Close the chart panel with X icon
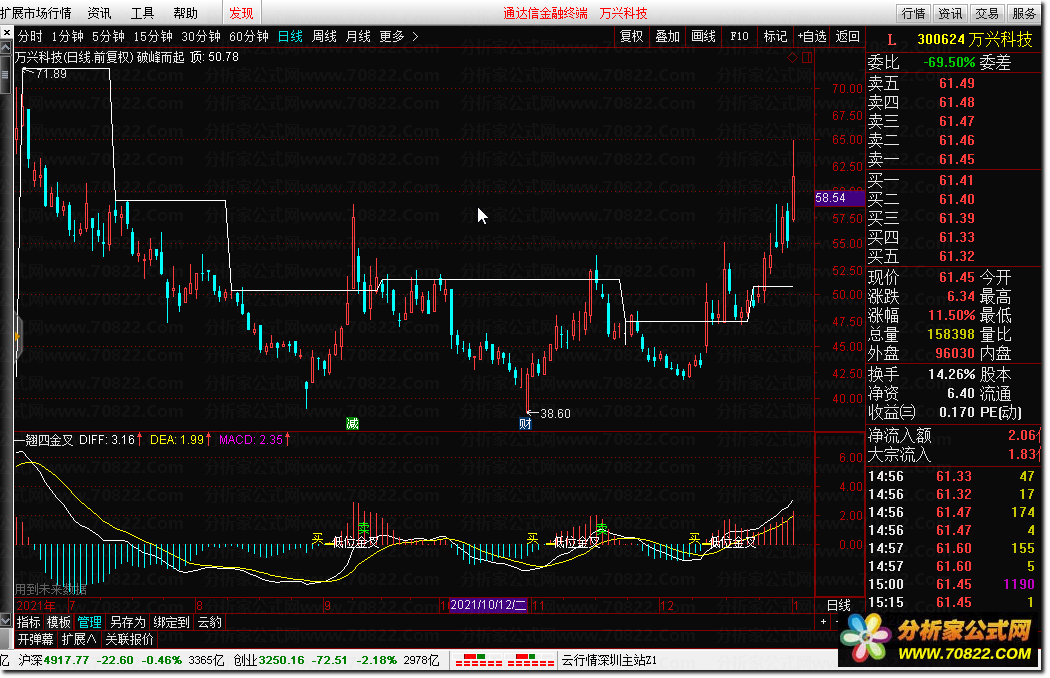This screenshot has height=678, width=1050. pyautogui.click(x=6, y=32)
